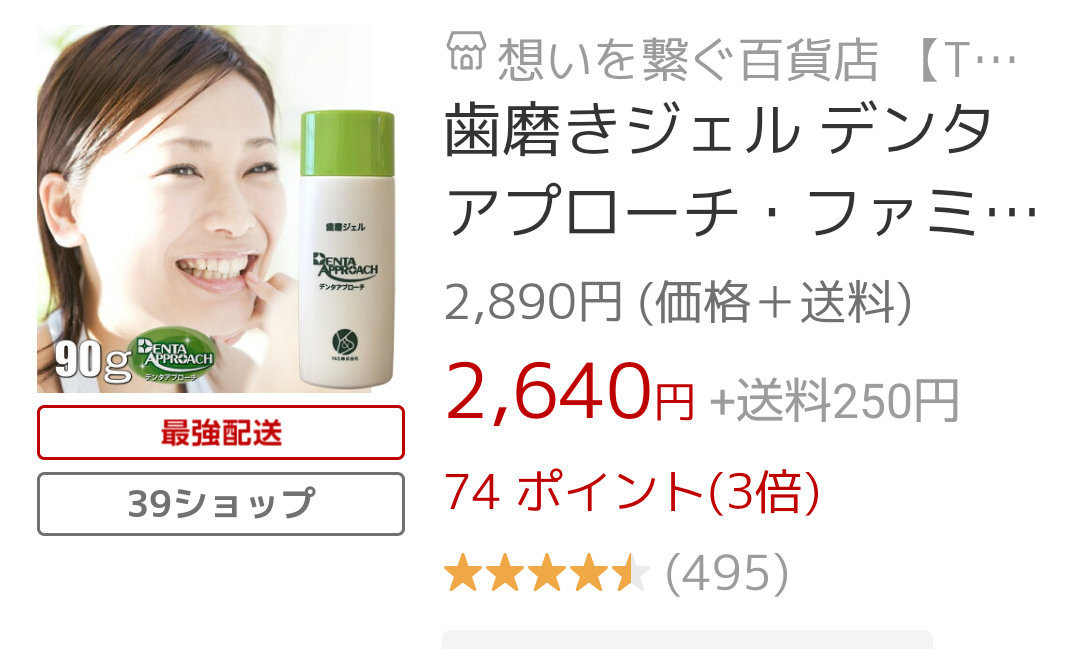
Task: Open the (495) reviews count
Action: (727, 573)
